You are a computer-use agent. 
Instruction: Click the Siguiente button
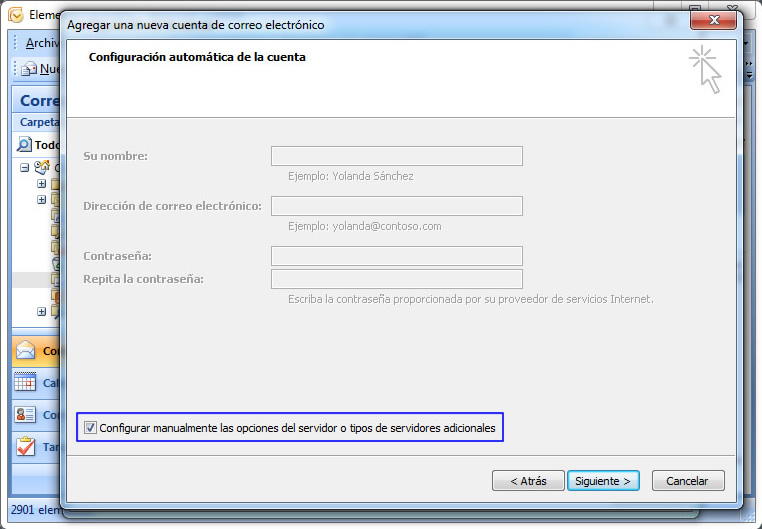pyautogui.click(x=603, y=481)
